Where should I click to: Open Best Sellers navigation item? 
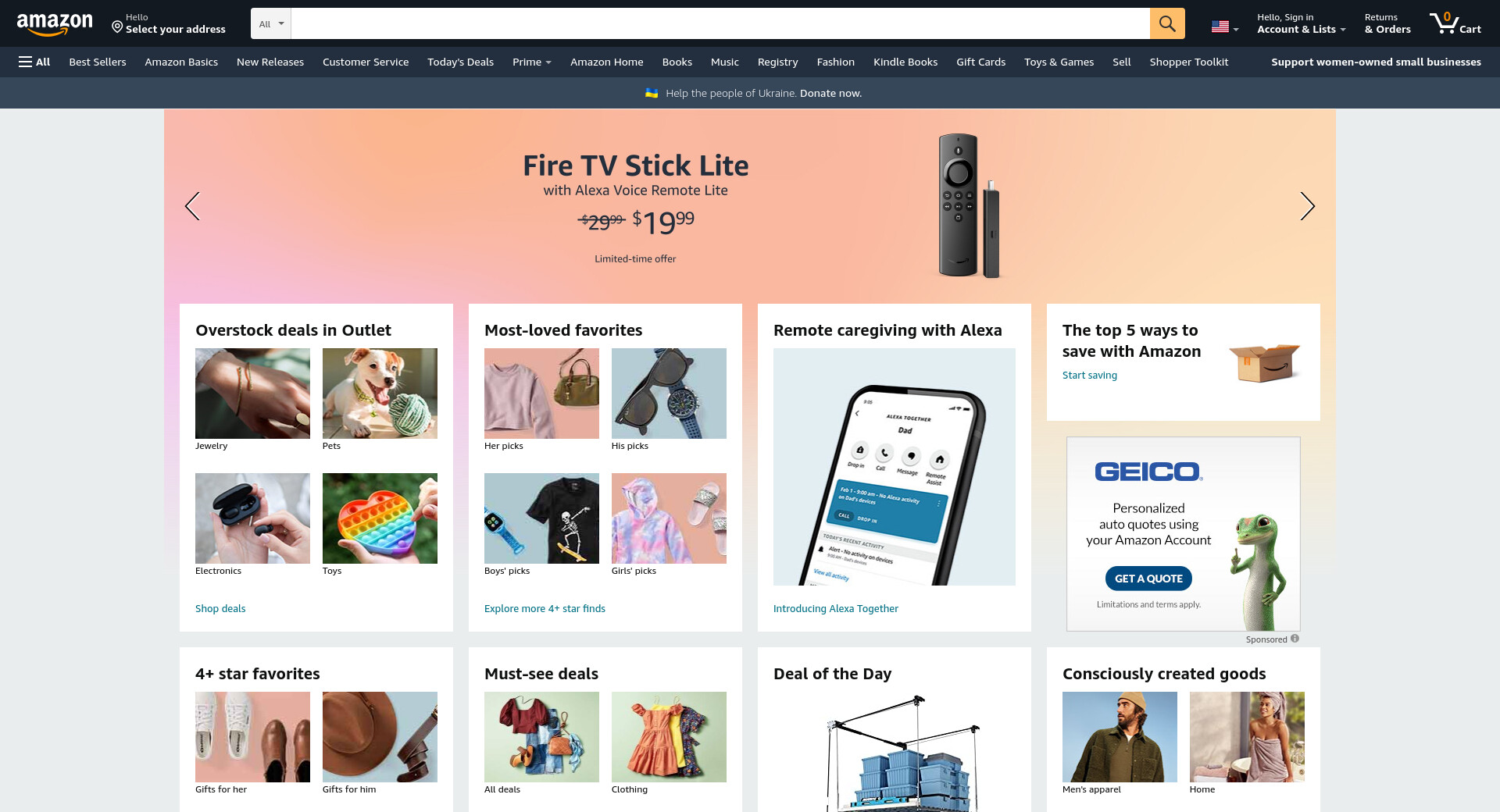pyautogui.click(x=98, y=62)
